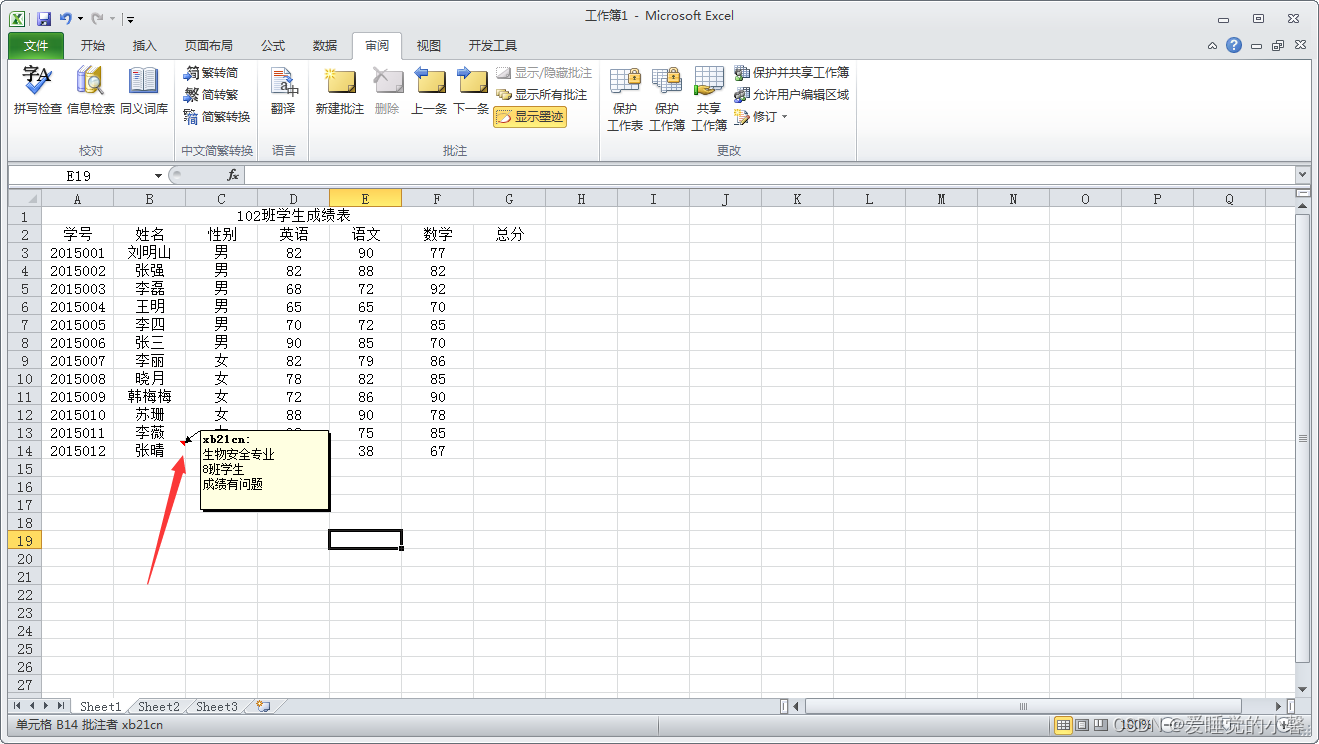Open the 同义词库 thesaurus
1319x744 pixels.
[x=144, y=90]
